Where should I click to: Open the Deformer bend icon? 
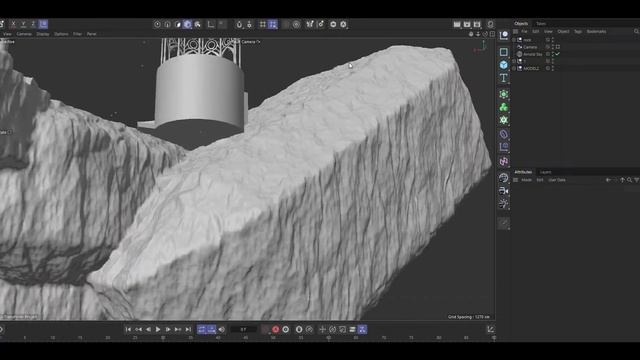(x=504, y=134)
